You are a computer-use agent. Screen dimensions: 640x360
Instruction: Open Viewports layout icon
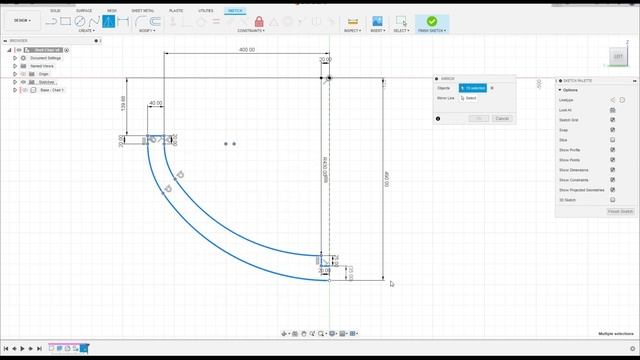(353, 334)
